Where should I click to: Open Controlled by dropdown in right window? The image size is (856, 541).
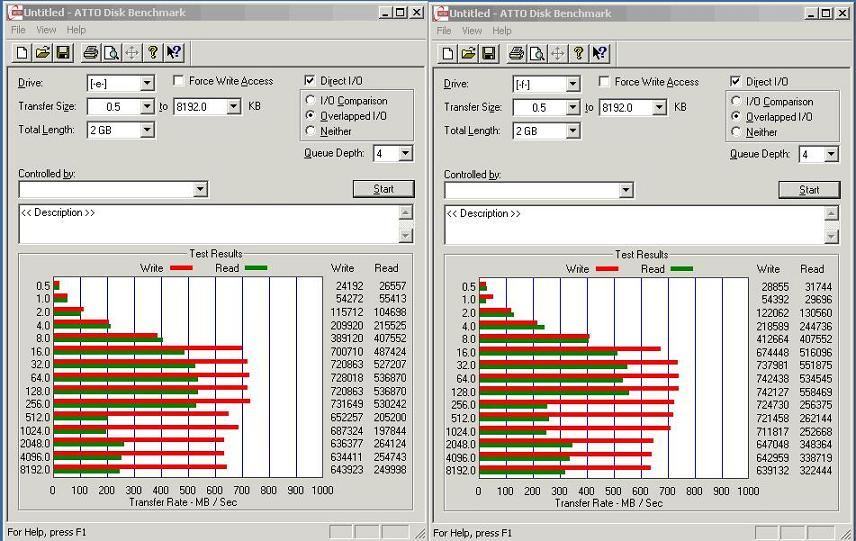(x=626, y=191)
